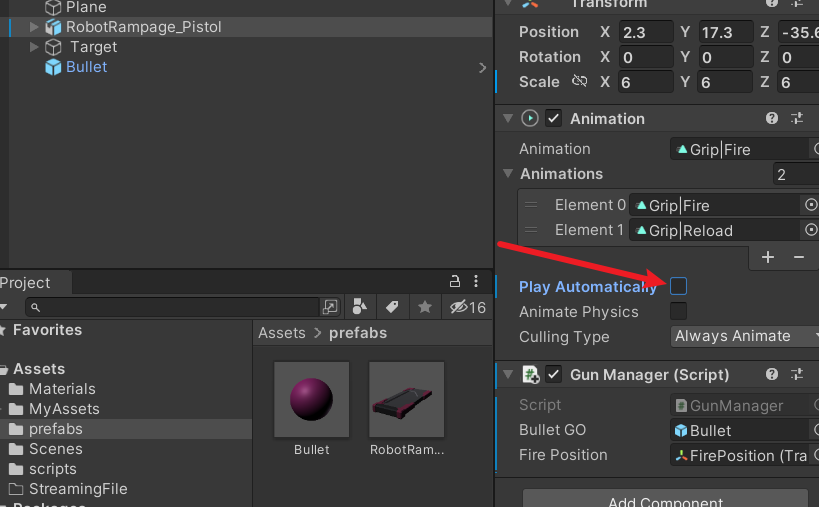
Task: Click the favorite star search icon
Action: [x=425, y=307]
